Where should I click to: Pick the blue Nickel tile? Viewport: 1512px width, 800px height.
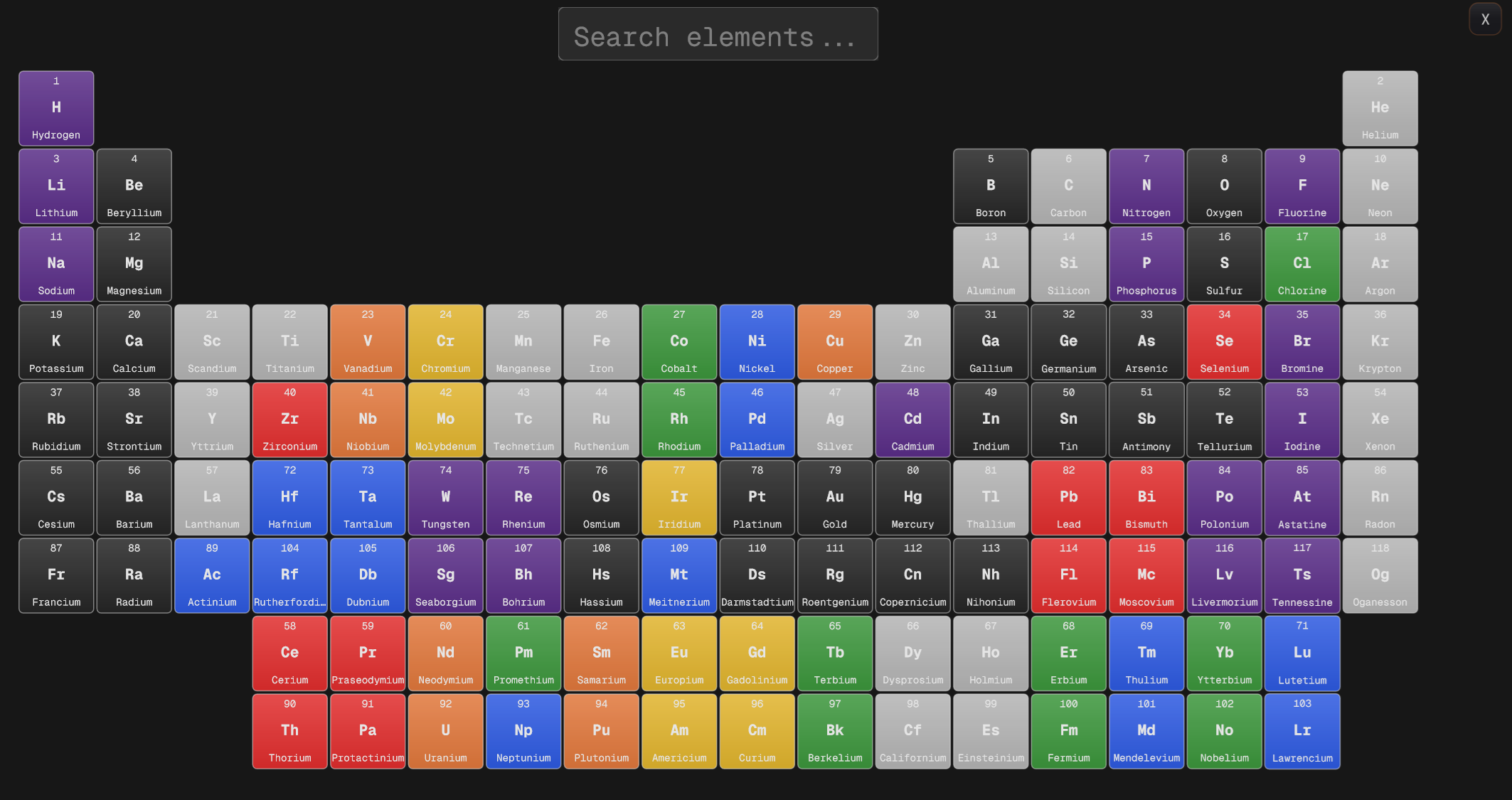pyautogui.click(x=757, y=342)
